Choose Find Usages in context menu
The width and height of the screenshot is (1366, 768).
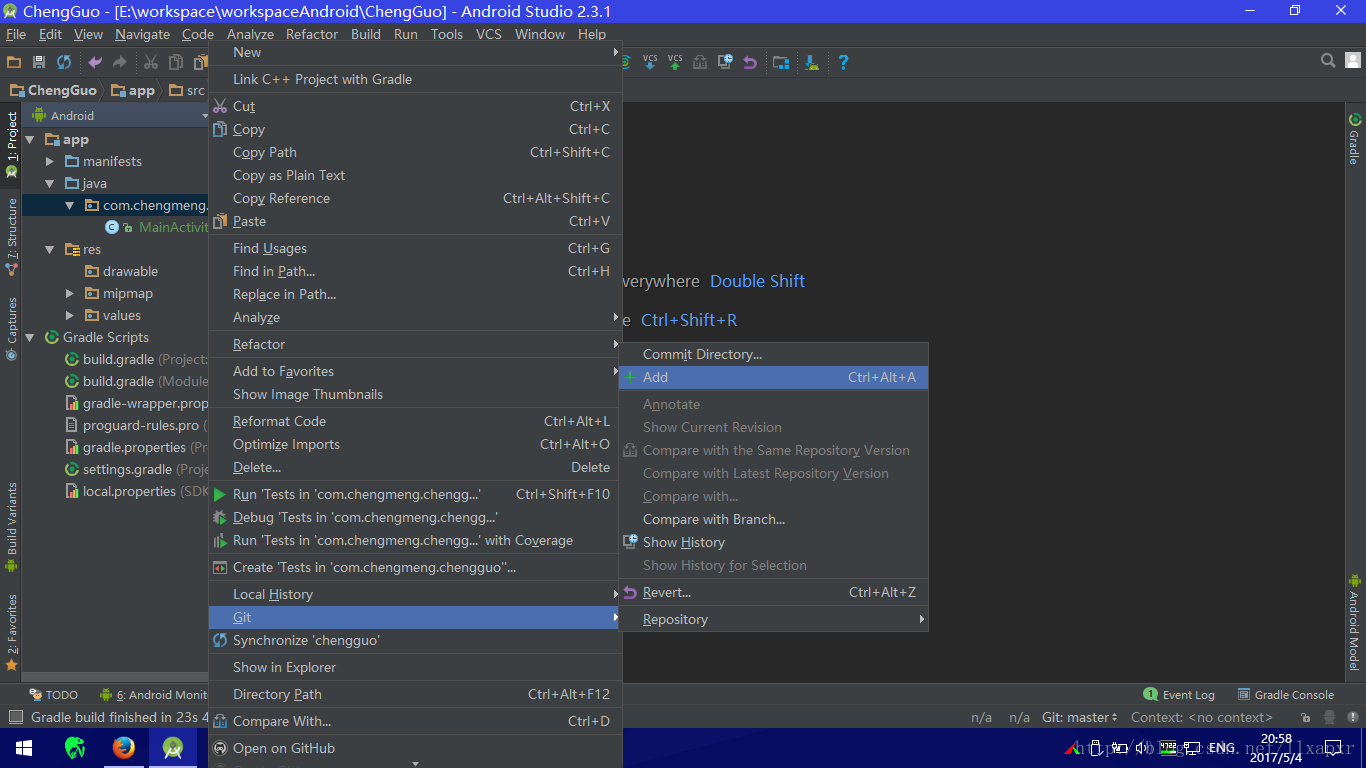click(x=415, y=248)
